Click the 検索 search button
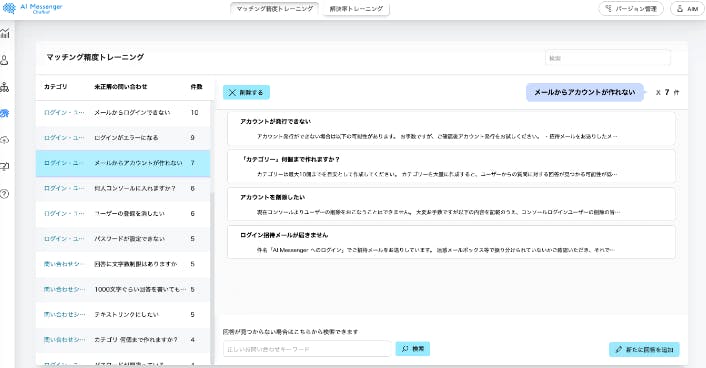Image resolution: width=706 pixels, height=368 pixels. click(x=413, y=349)
